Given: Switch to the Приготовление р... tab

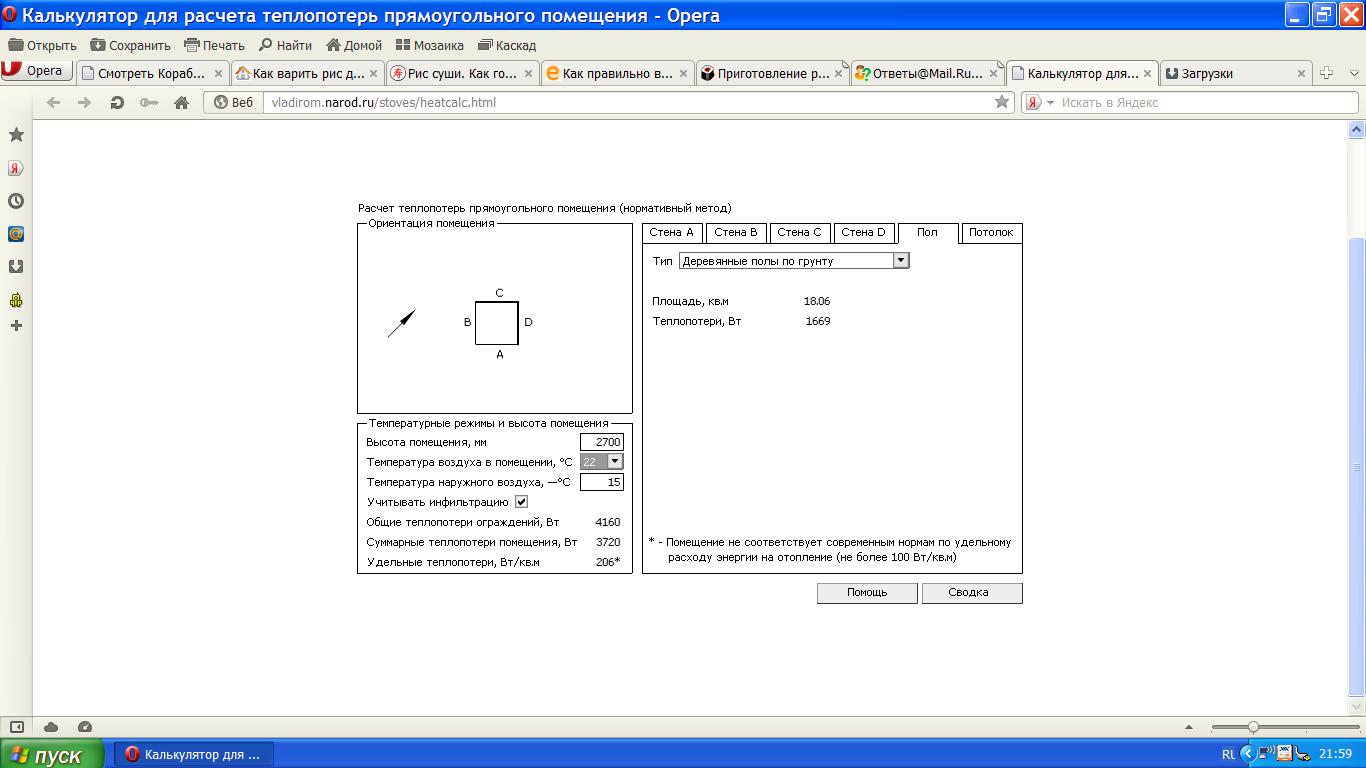Looking at the screenshot, I should tap(772, 73).
